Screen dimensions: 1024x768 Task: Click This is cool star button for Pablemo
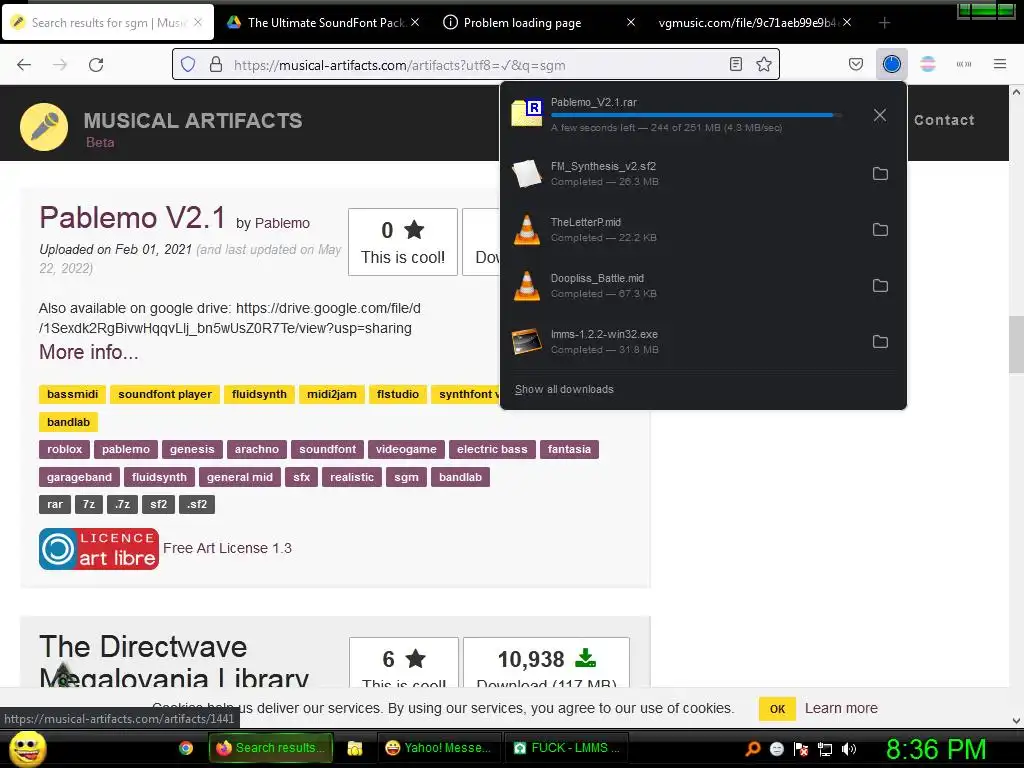point(403,242)
